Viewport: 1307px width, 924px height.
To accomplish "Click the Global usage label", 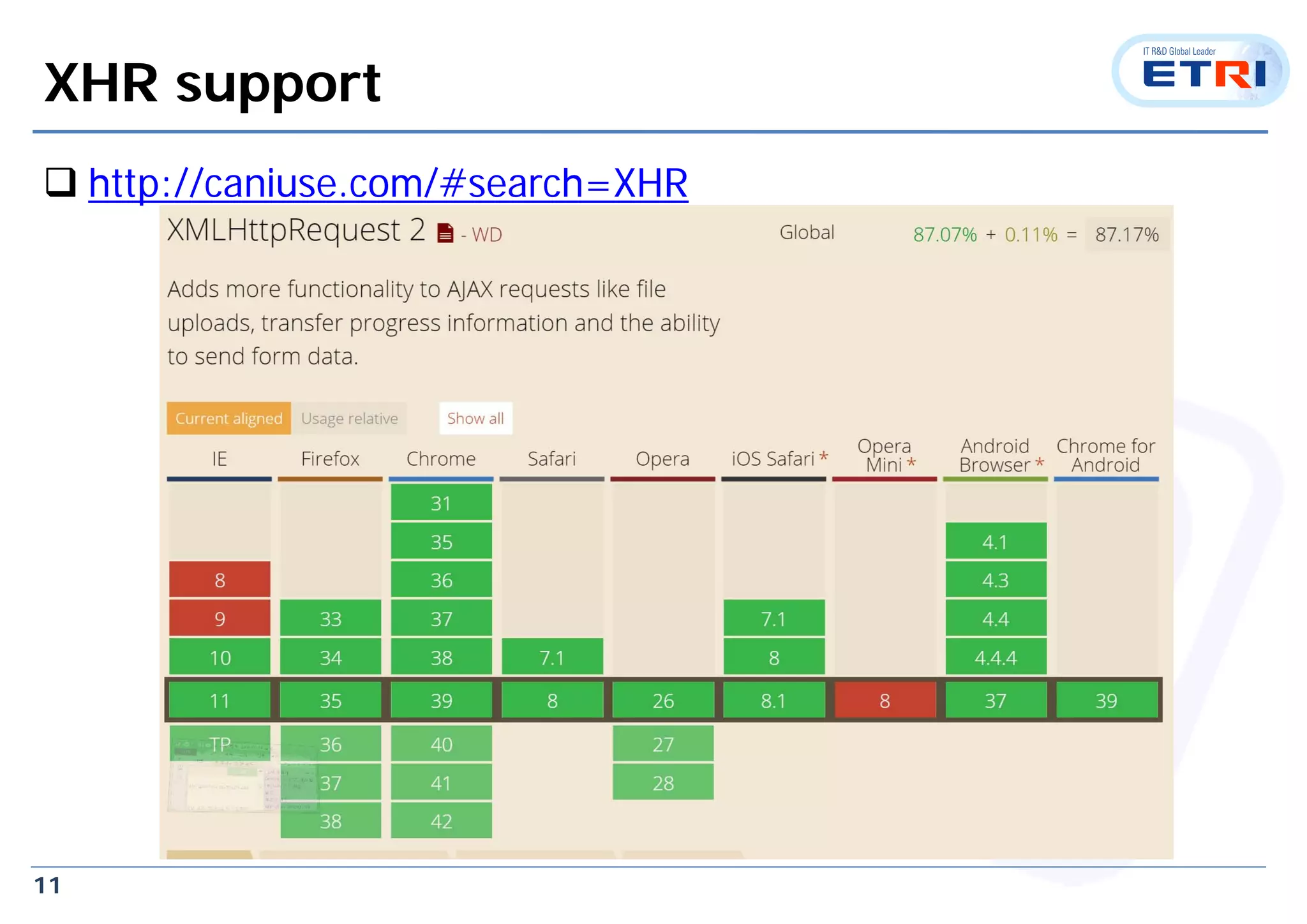I will pyautogui.click(x=807, y=232).
